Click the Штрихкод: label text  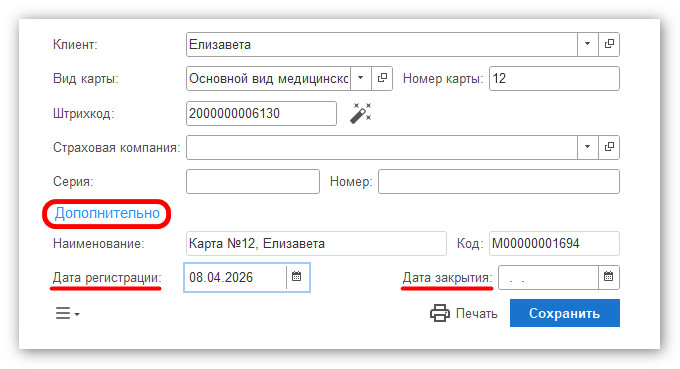84,114
